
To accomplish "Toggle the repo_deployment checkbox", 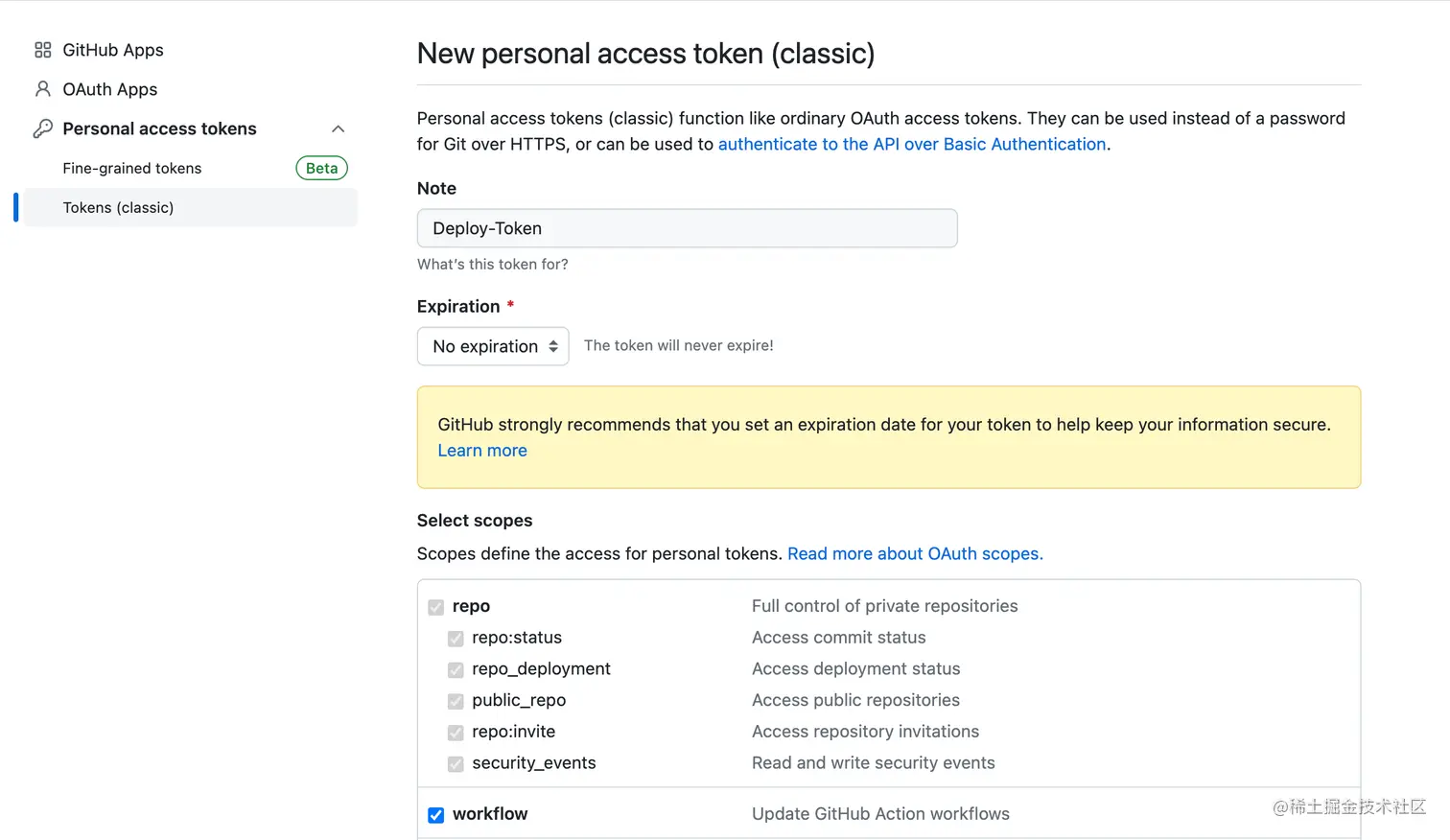I will click(456, 669).
